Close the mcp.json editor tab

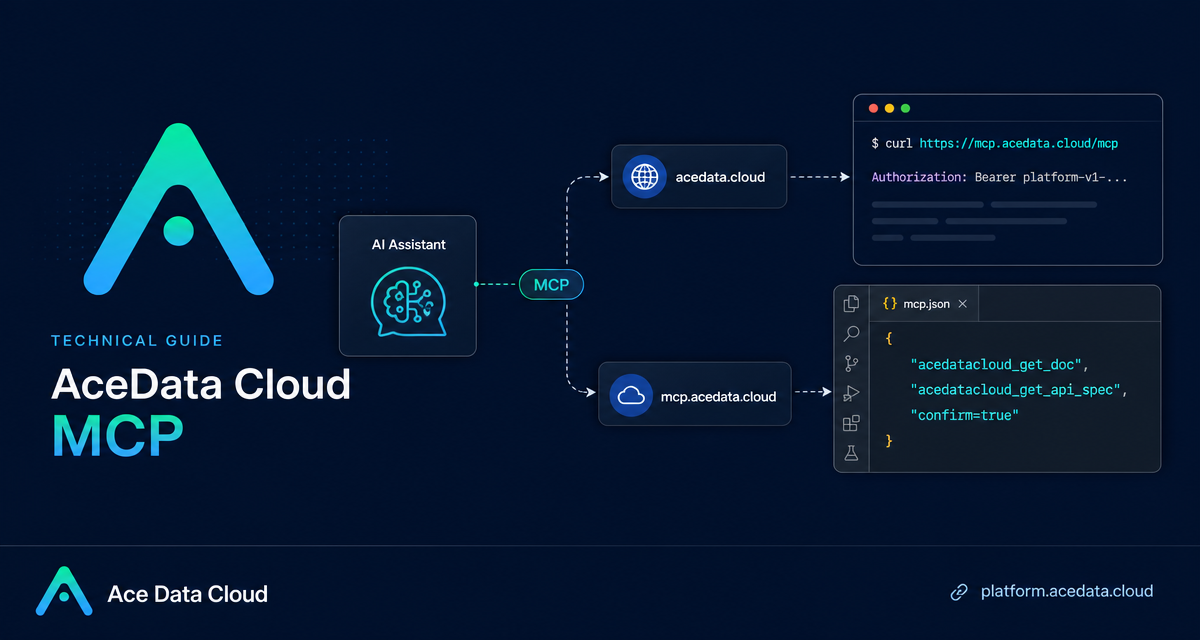[x=962, y=304]
